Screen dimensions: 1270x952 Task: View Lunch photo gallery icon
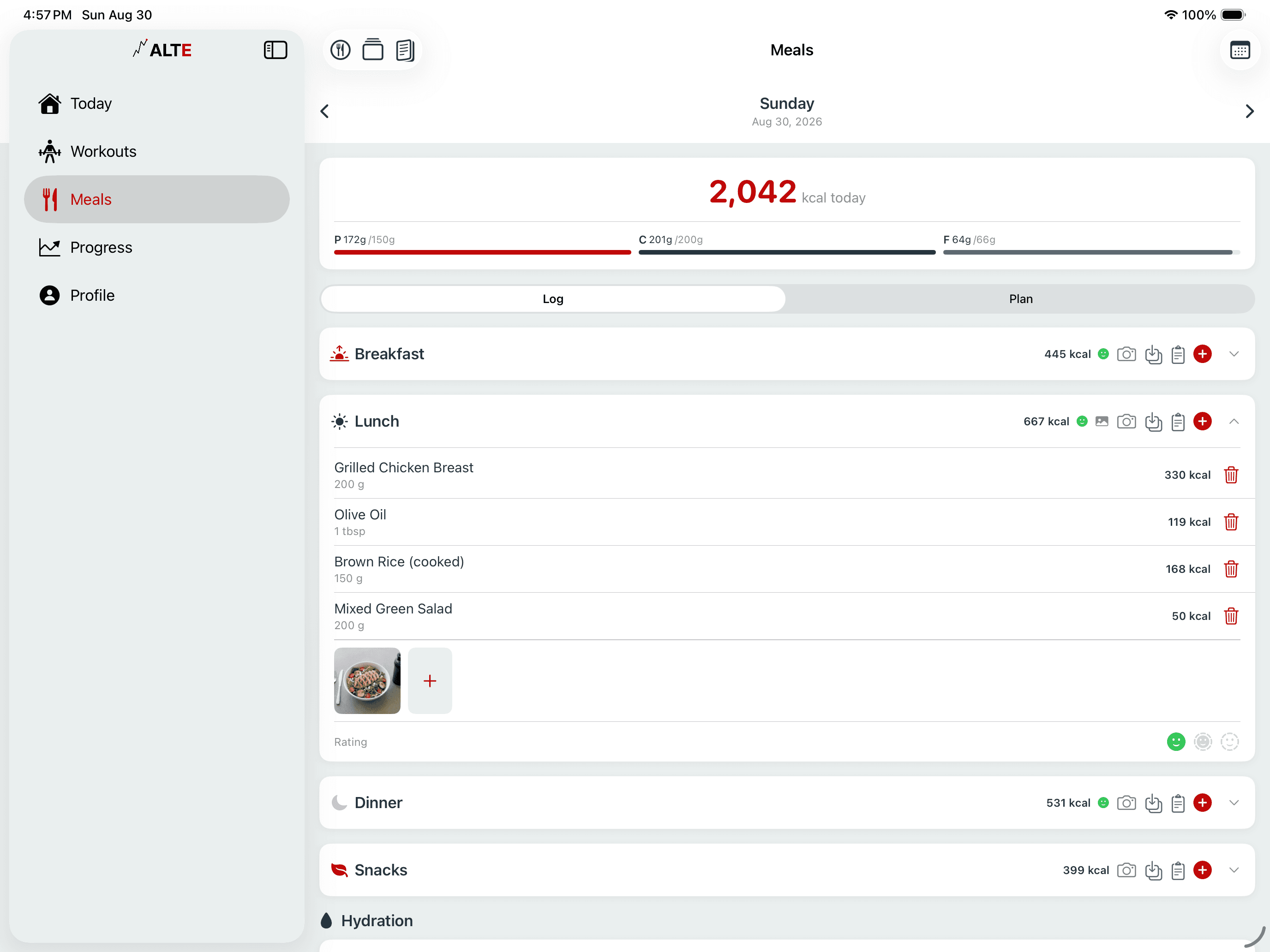1102,421
